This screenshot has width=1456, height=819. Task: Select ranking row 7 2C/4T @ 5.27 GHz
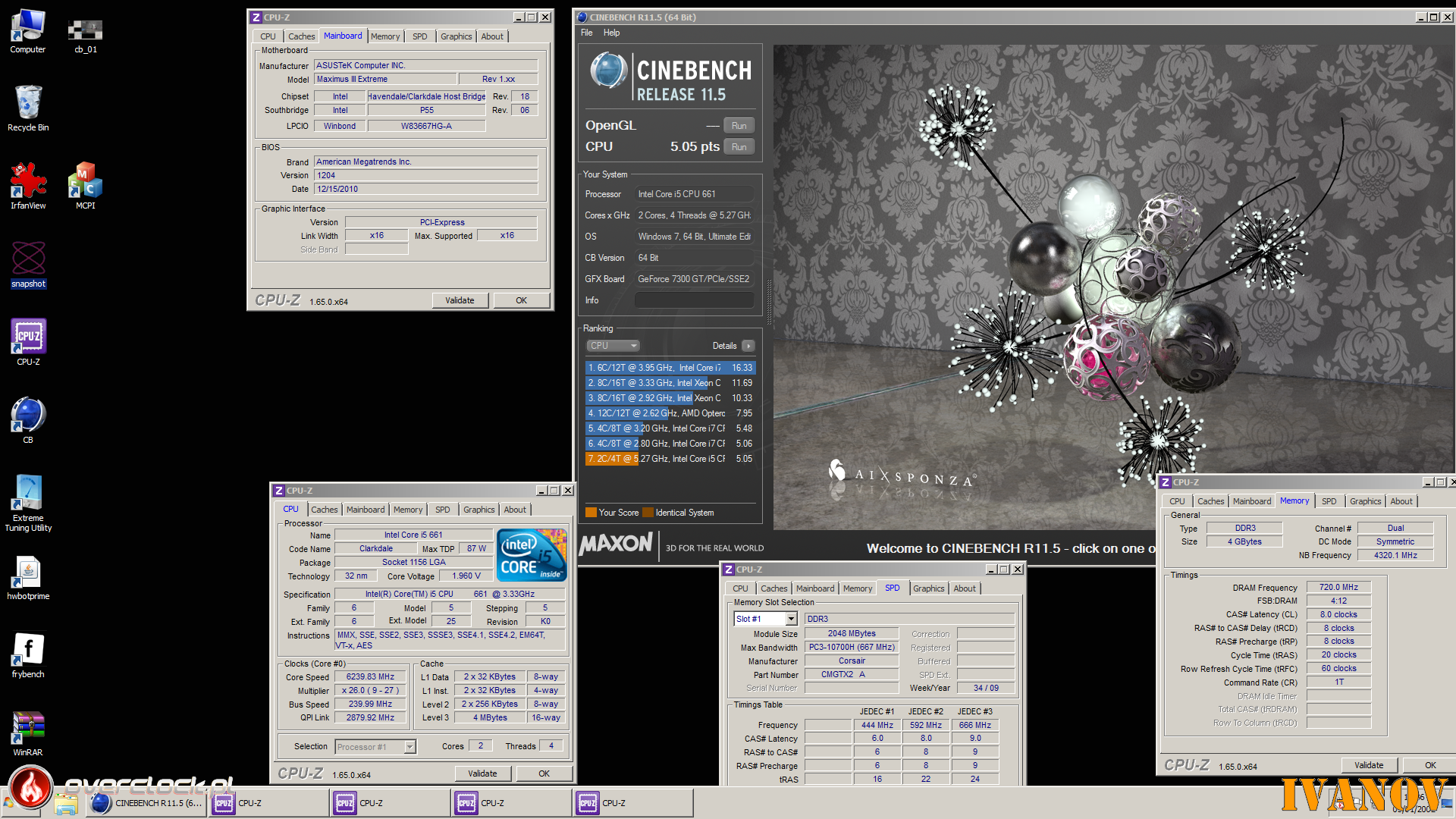coord(670,459)
